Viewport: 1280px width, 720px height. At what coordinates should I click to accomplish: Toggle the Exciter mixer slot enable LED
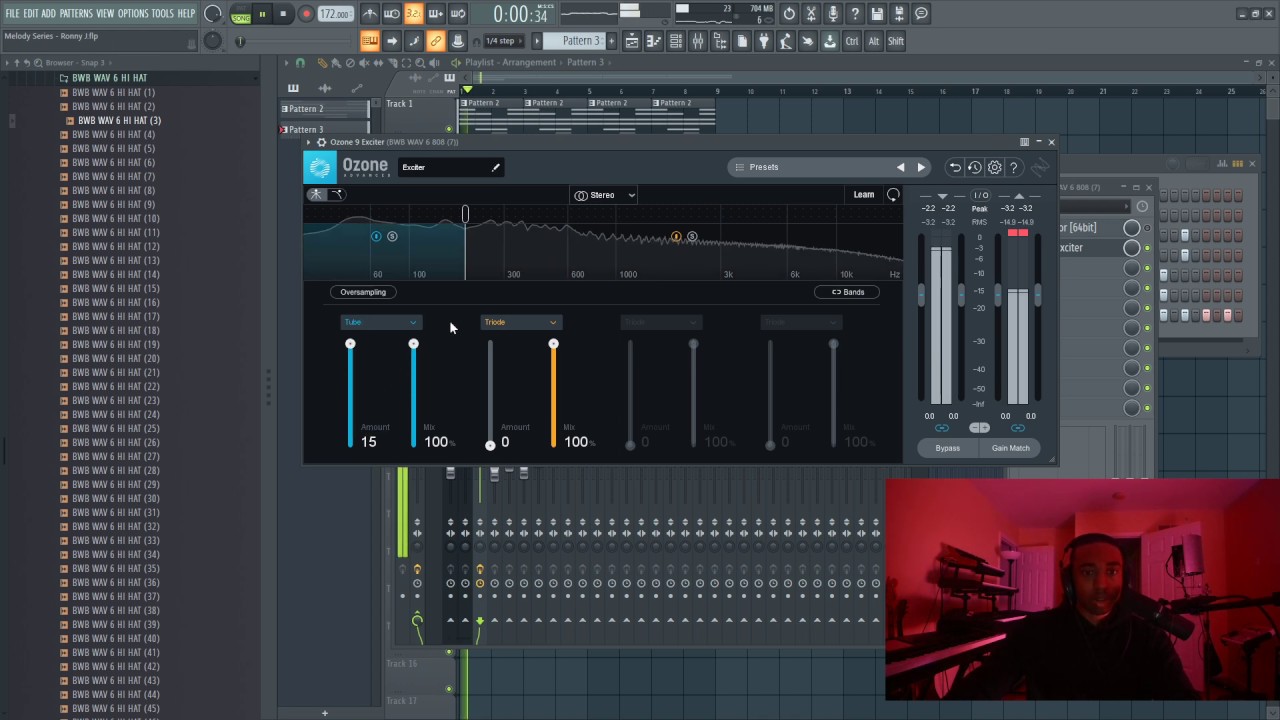pyautogui.click(x=1147, y=248)
